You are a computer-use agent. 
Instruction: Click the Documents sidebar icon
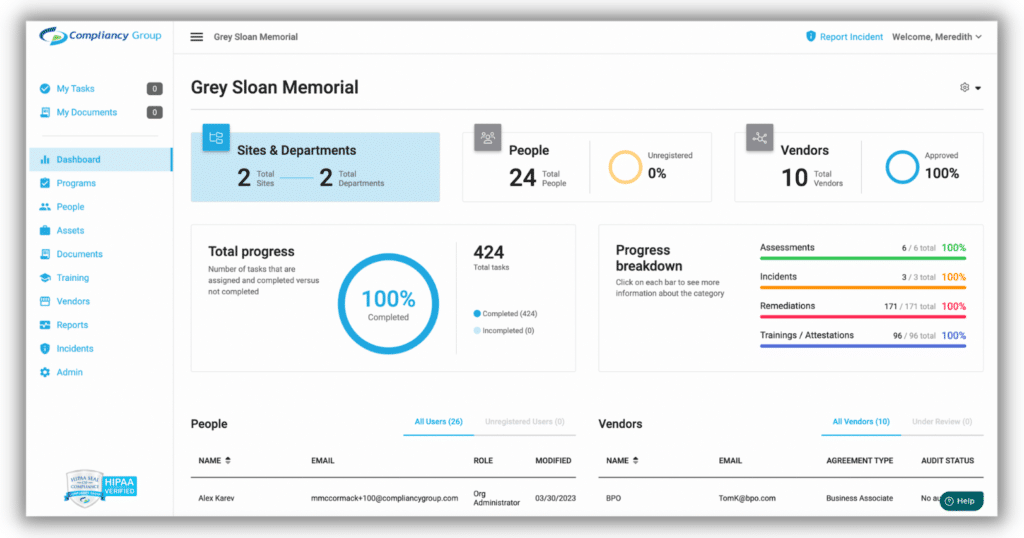[44, 254]
